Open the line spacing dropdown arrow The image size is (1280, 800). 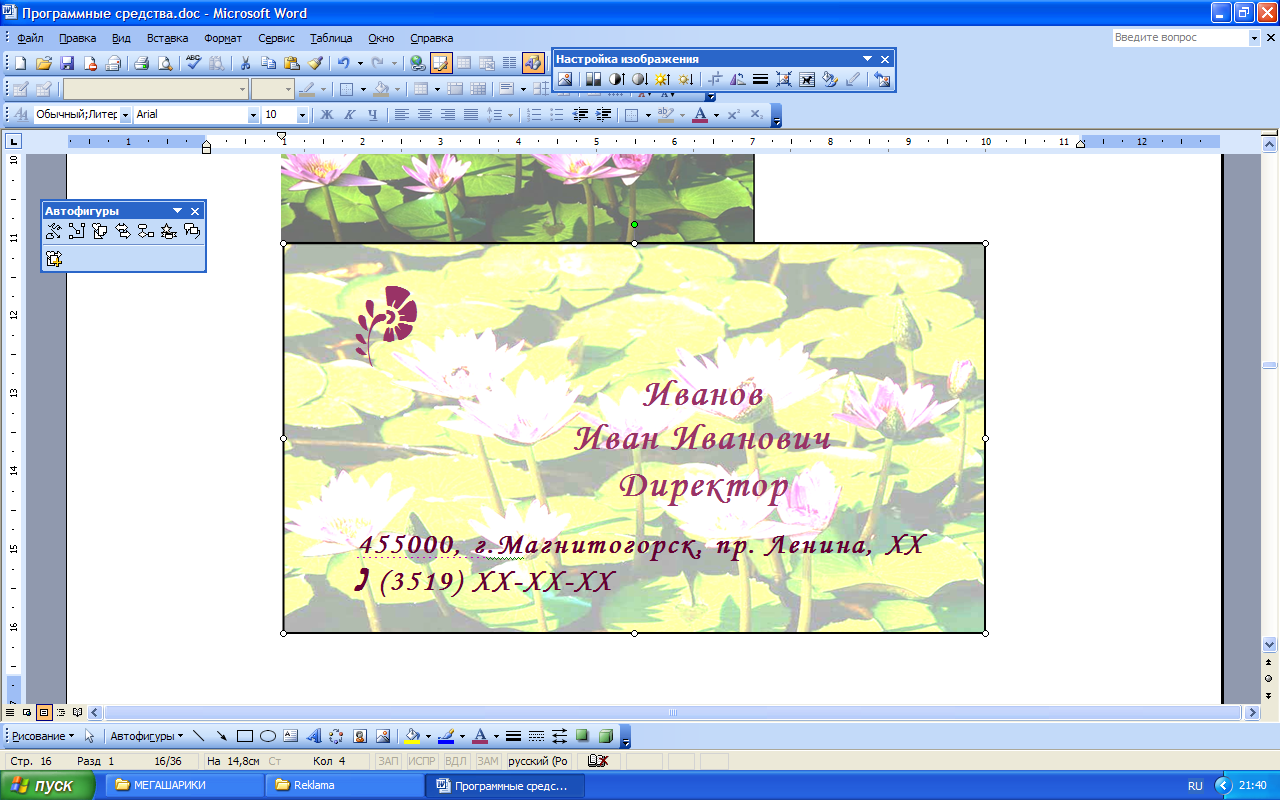[510, 114]
